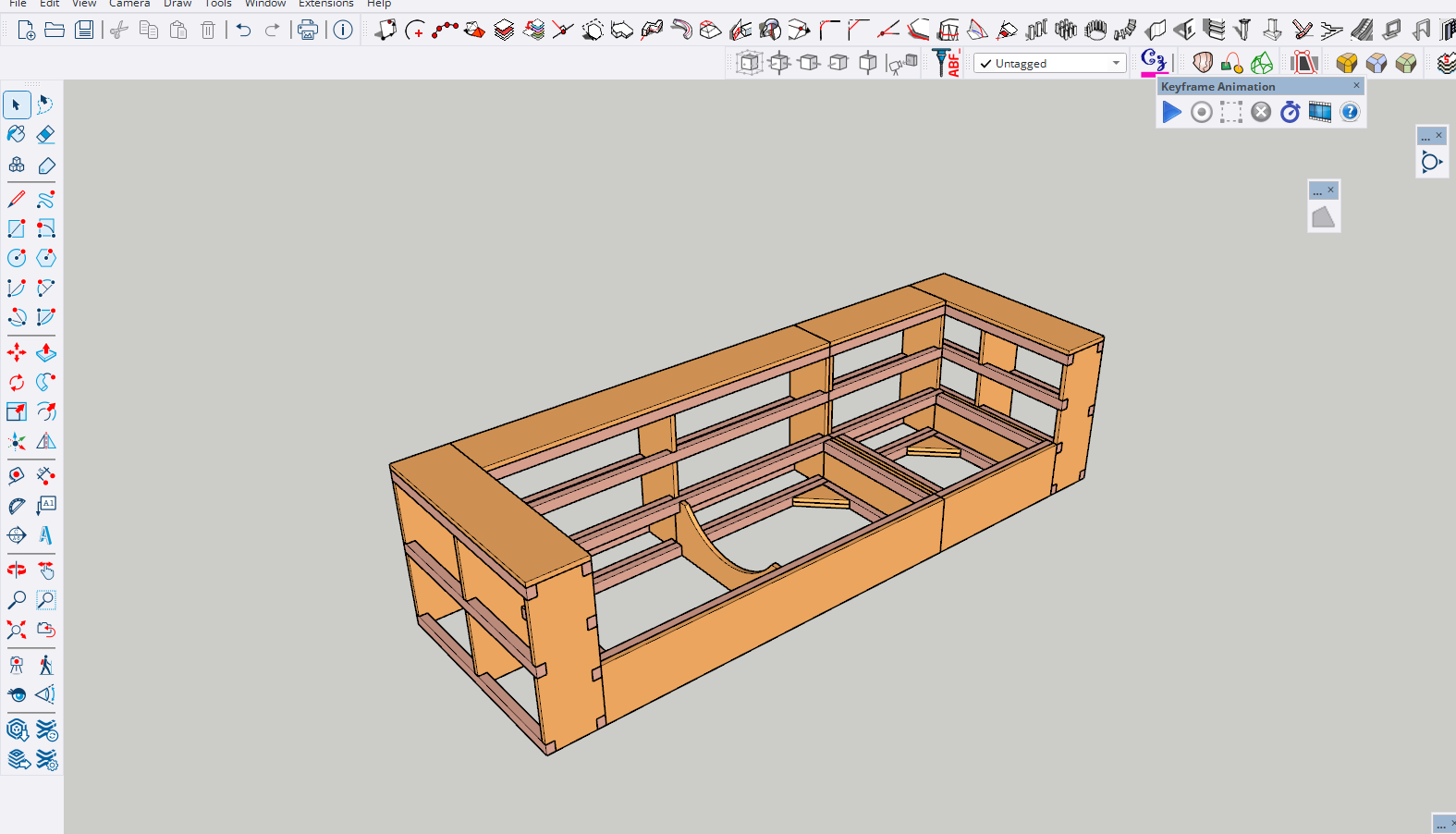Open the Camera menu
Image resolution: width=1456 pixels, height=834 pixels.
[x=129, y=4]
